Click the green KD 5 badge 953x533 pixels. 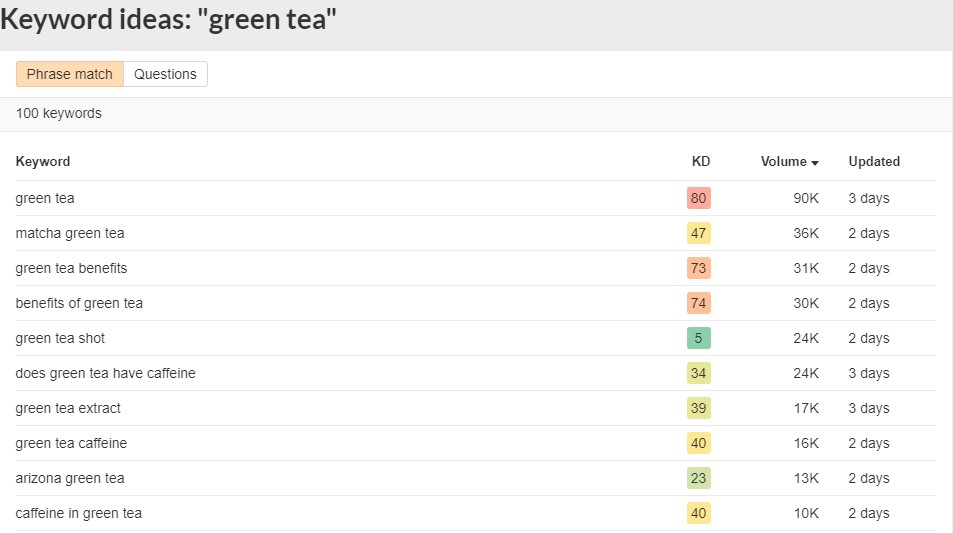(x=699, y=338)
